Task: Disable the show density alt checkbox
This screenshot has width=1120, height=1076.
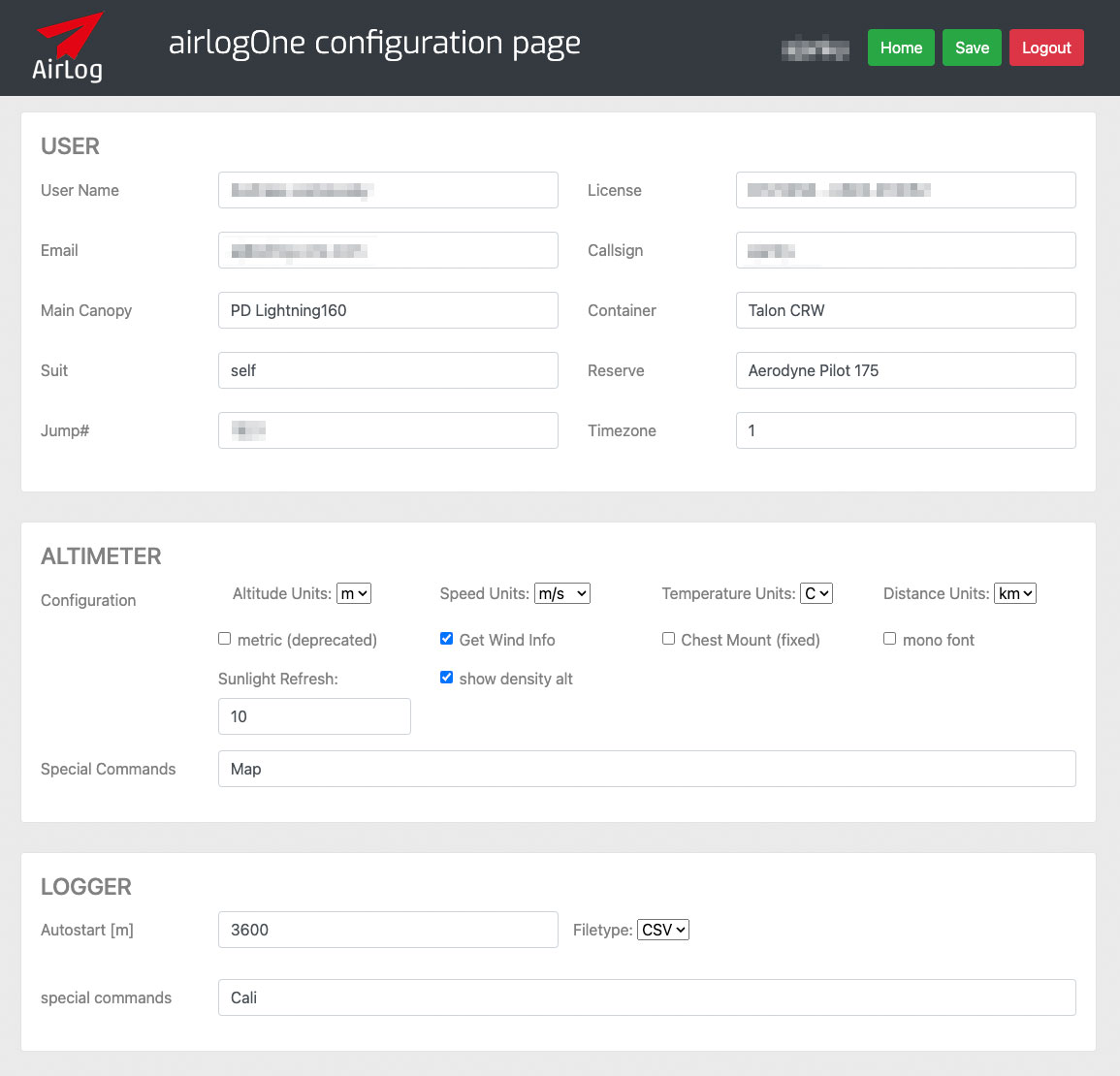Action: click(x=446, y=678)
